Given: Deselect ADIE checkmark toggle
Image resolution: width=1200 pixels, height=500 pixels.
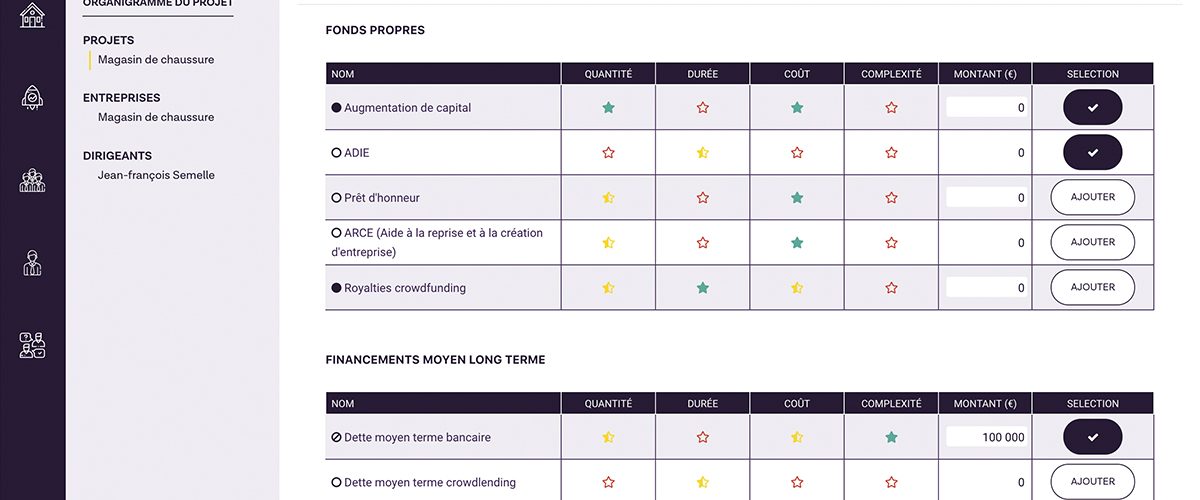Looking at the screenshot, I should pos(1092,153).
